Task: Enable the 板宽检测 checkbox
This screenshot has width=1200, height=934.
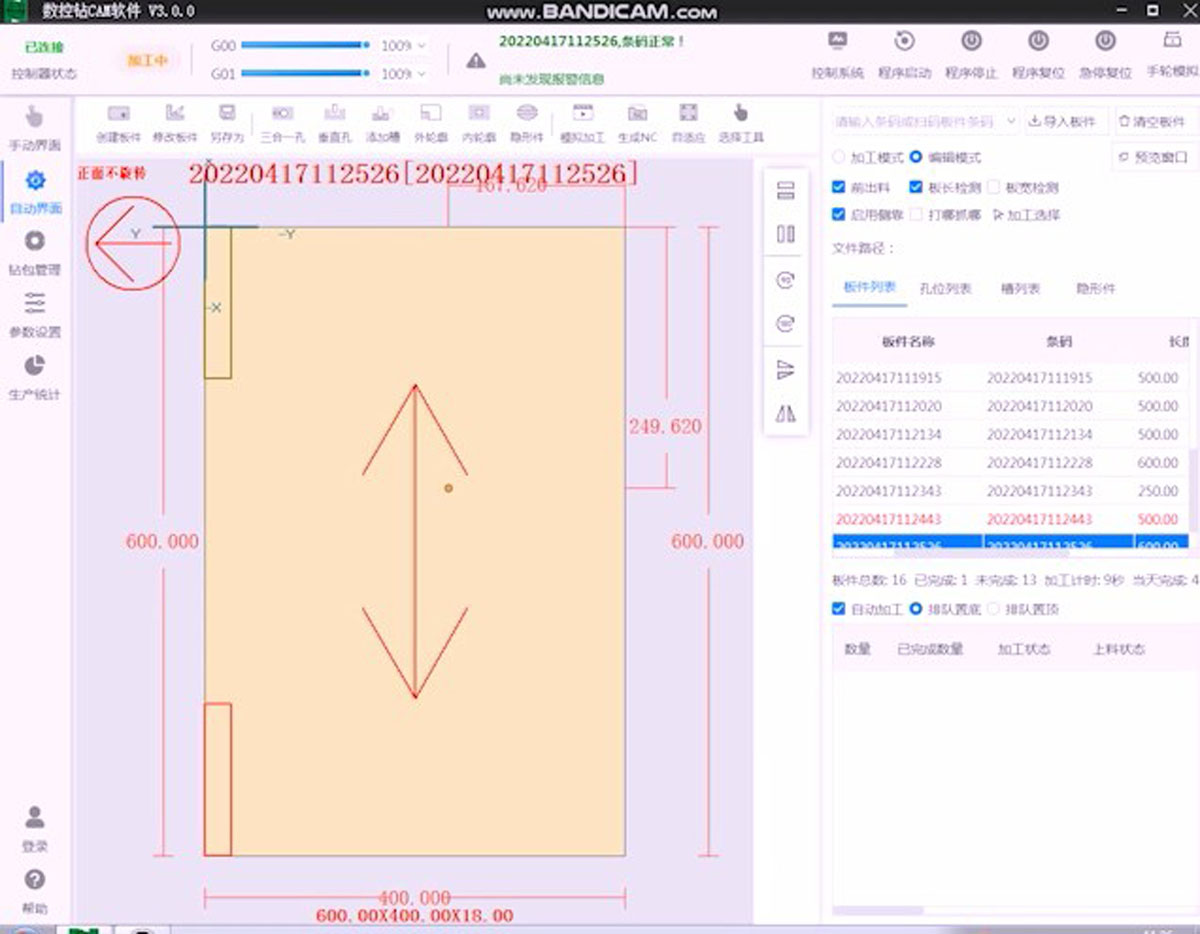Action: (993, 187)
